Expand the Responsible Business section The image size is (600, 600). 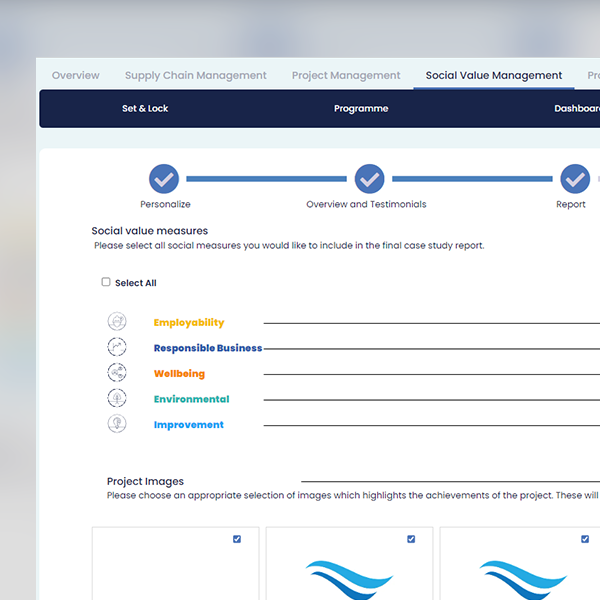[208, 348]
